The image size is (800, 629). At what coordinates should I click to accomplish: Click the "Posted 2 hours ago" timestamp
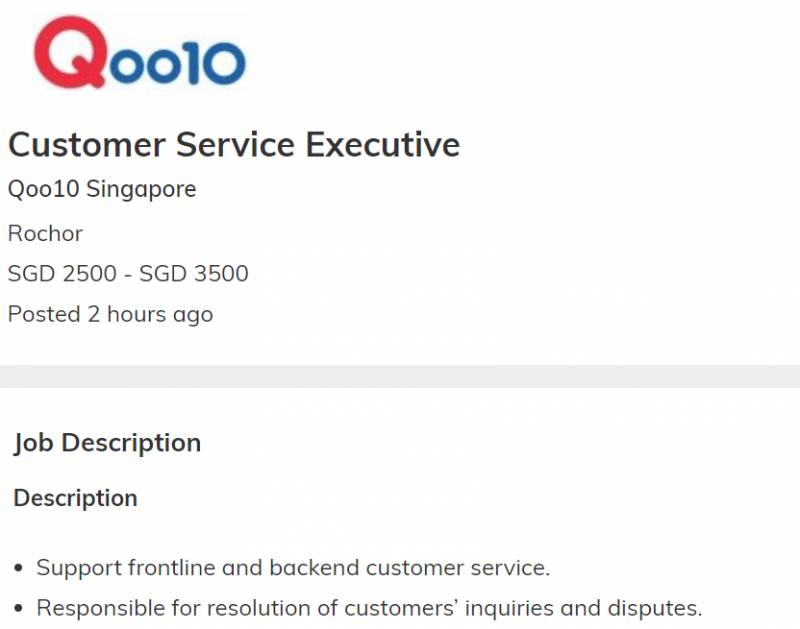tap(110, 314)
